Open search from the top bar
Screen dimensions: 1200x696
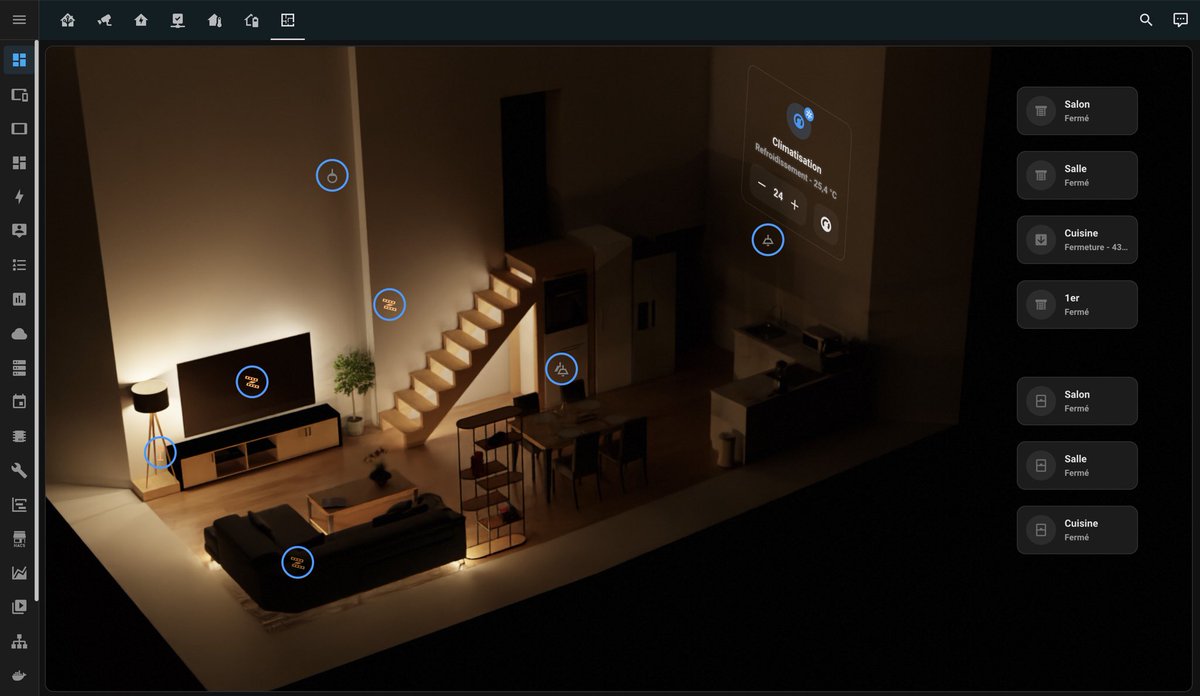(1146, 19)
